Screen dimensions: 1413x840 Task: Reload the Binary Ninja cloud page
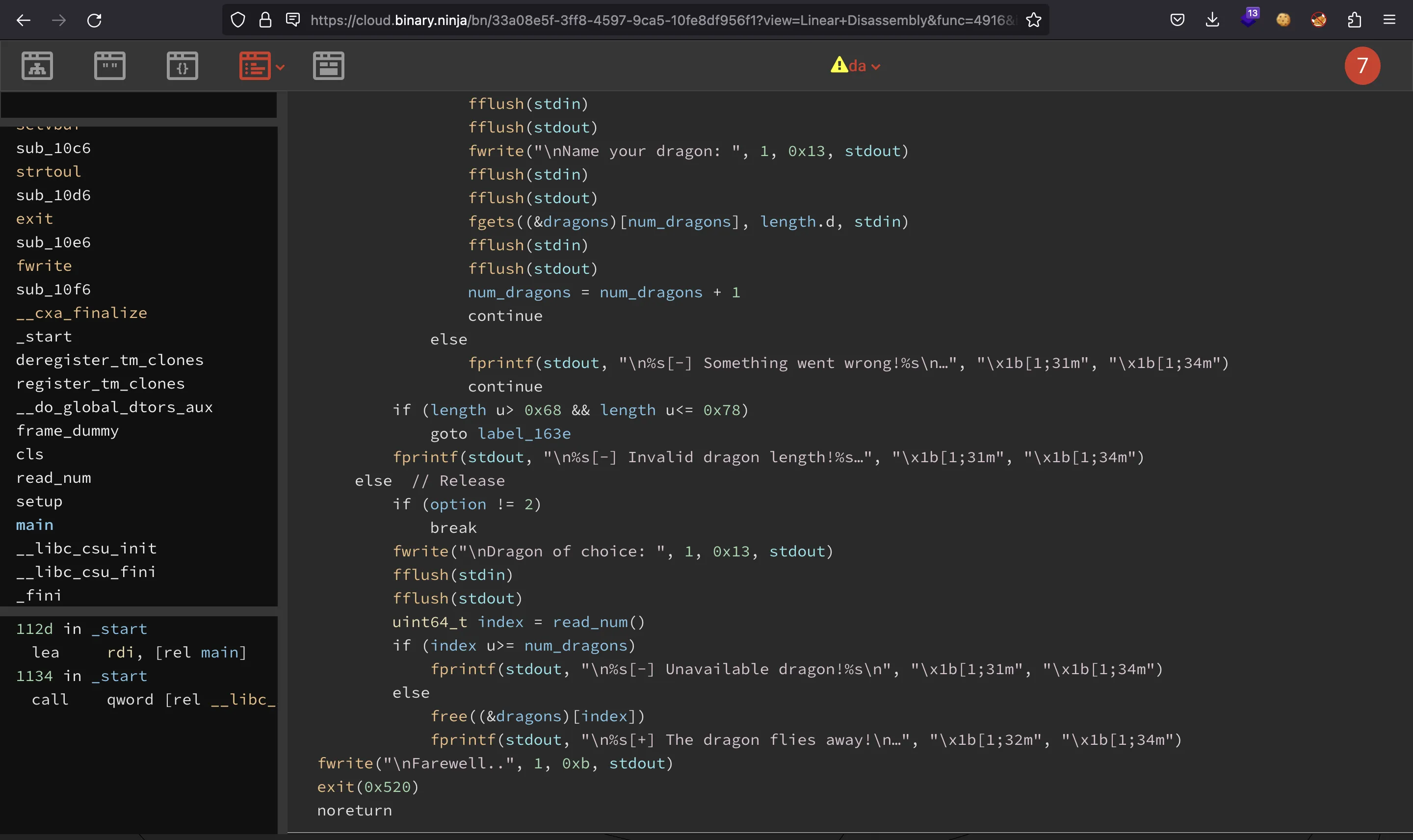click(x=95, y=21)
